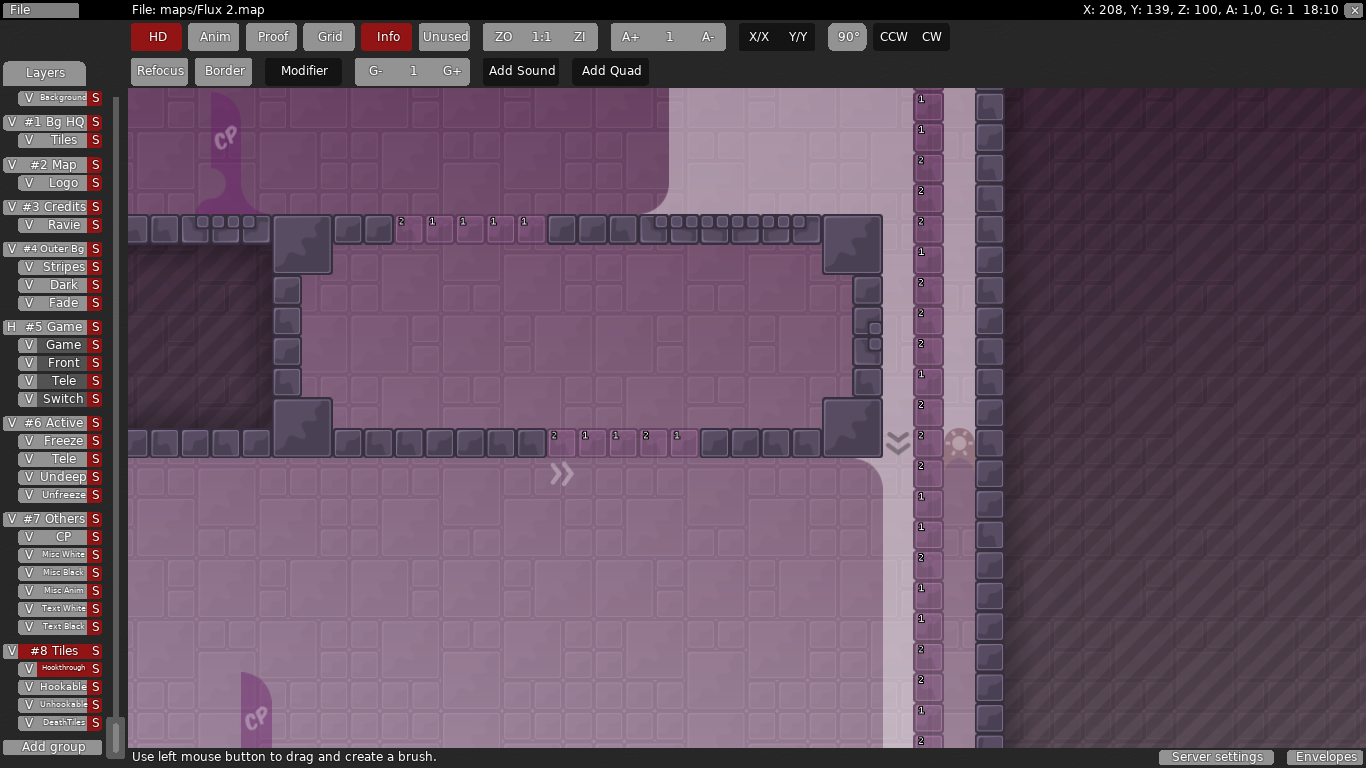Collapse the #7 Others group header
Viewport: 1366px width, 768px height.
point(55,519)
